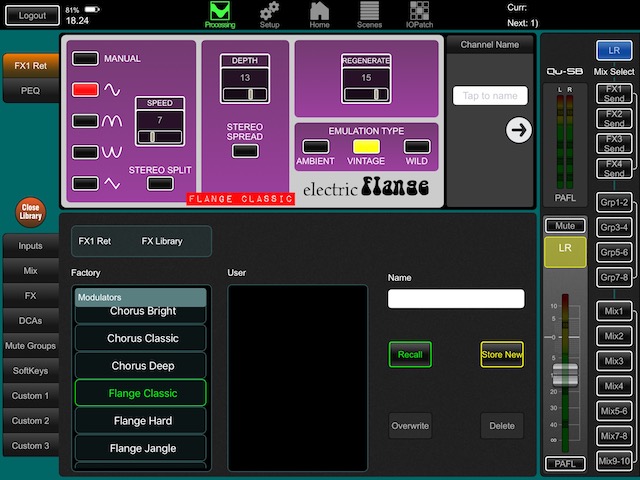Screen dimensions: 640x480
Task: Select AMBIENT emulation type
Action: click(x=316, y=147)
